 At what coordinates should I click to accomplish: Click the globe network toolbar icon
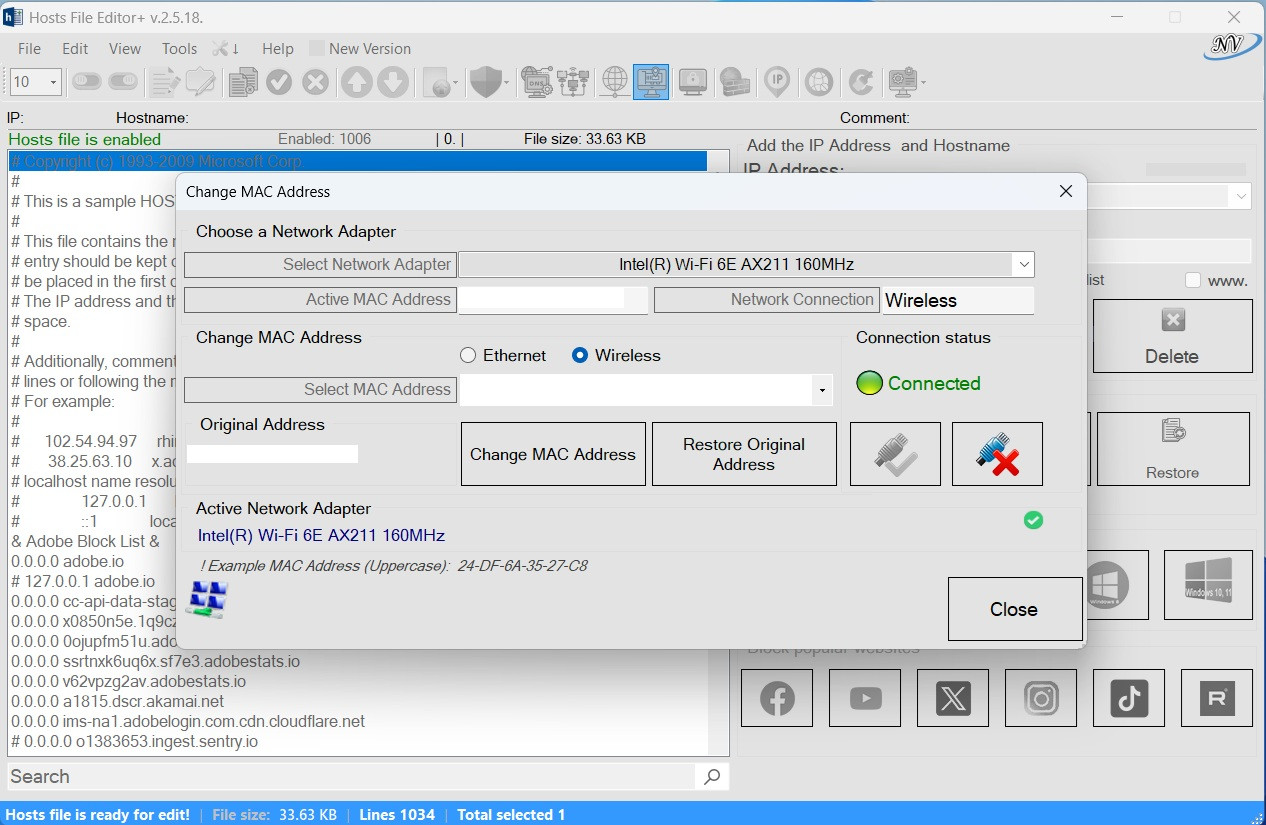point(615,82)
